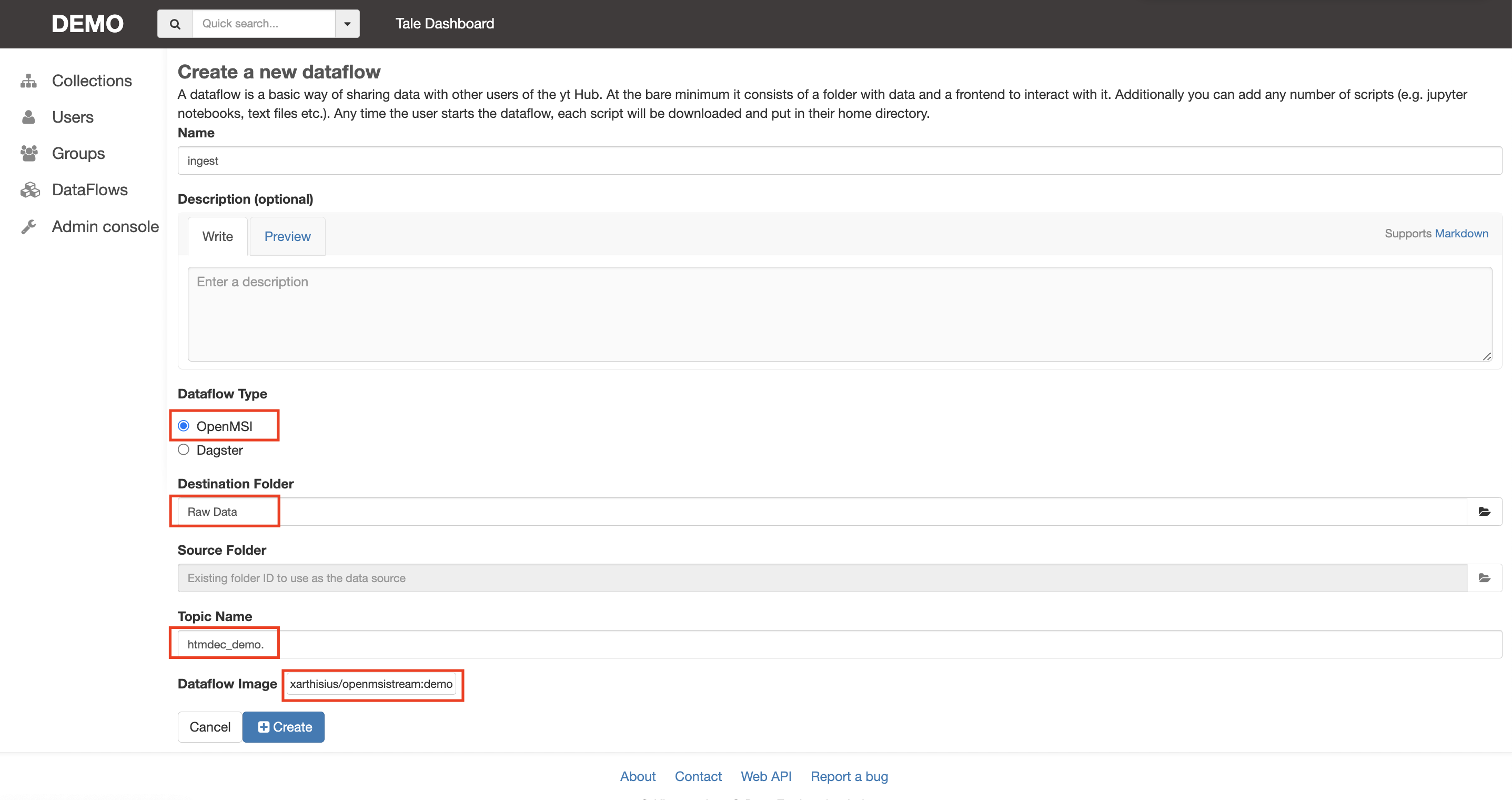Open the quick search dropdown
The height and width of the screenshot is (800, 1512).
347,24
